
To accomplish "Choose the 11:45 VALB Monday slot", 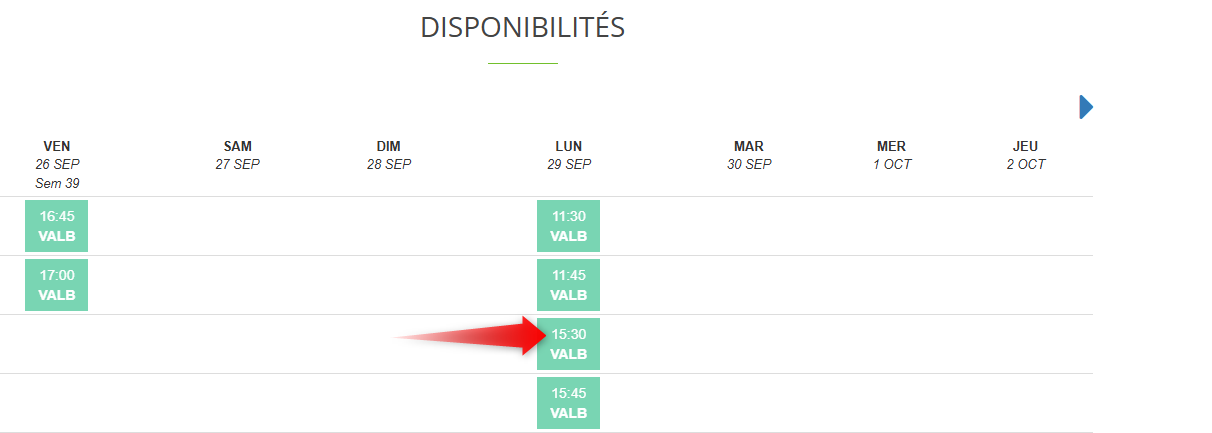I will pos(568,285).
